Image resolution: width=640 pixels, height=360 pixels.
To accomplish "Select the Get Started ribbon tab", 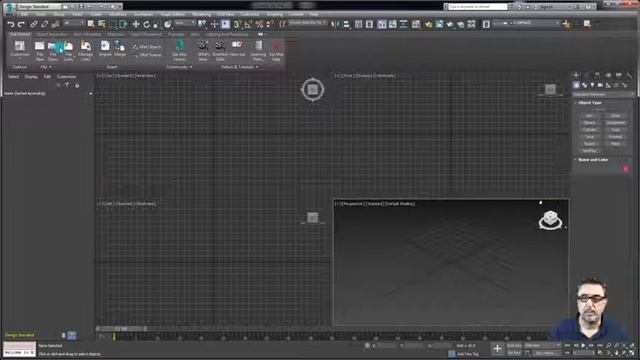I will pos(20,35).
